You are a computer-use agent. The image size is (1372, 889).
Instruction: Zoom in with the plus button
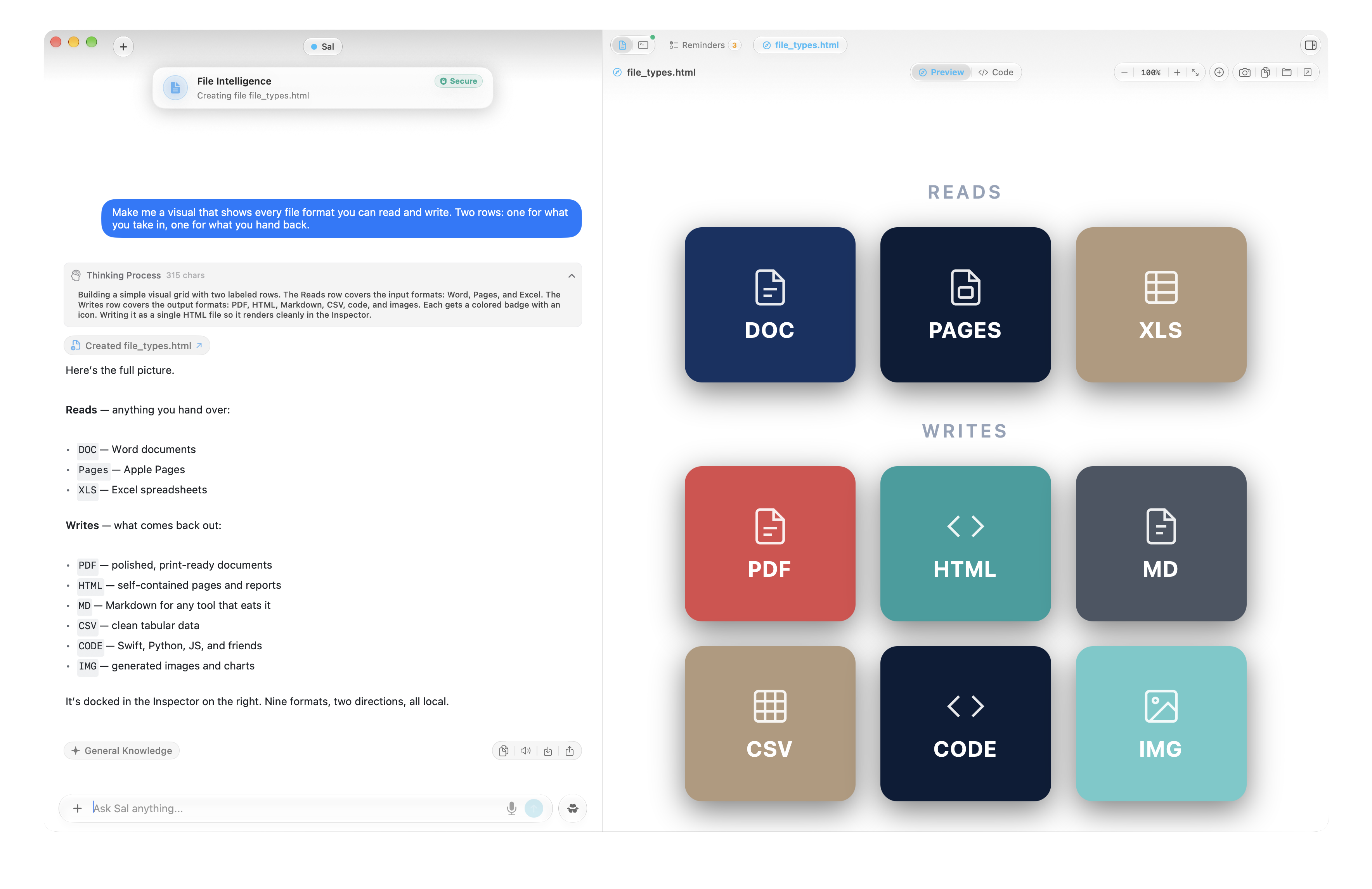point(1177,72)
